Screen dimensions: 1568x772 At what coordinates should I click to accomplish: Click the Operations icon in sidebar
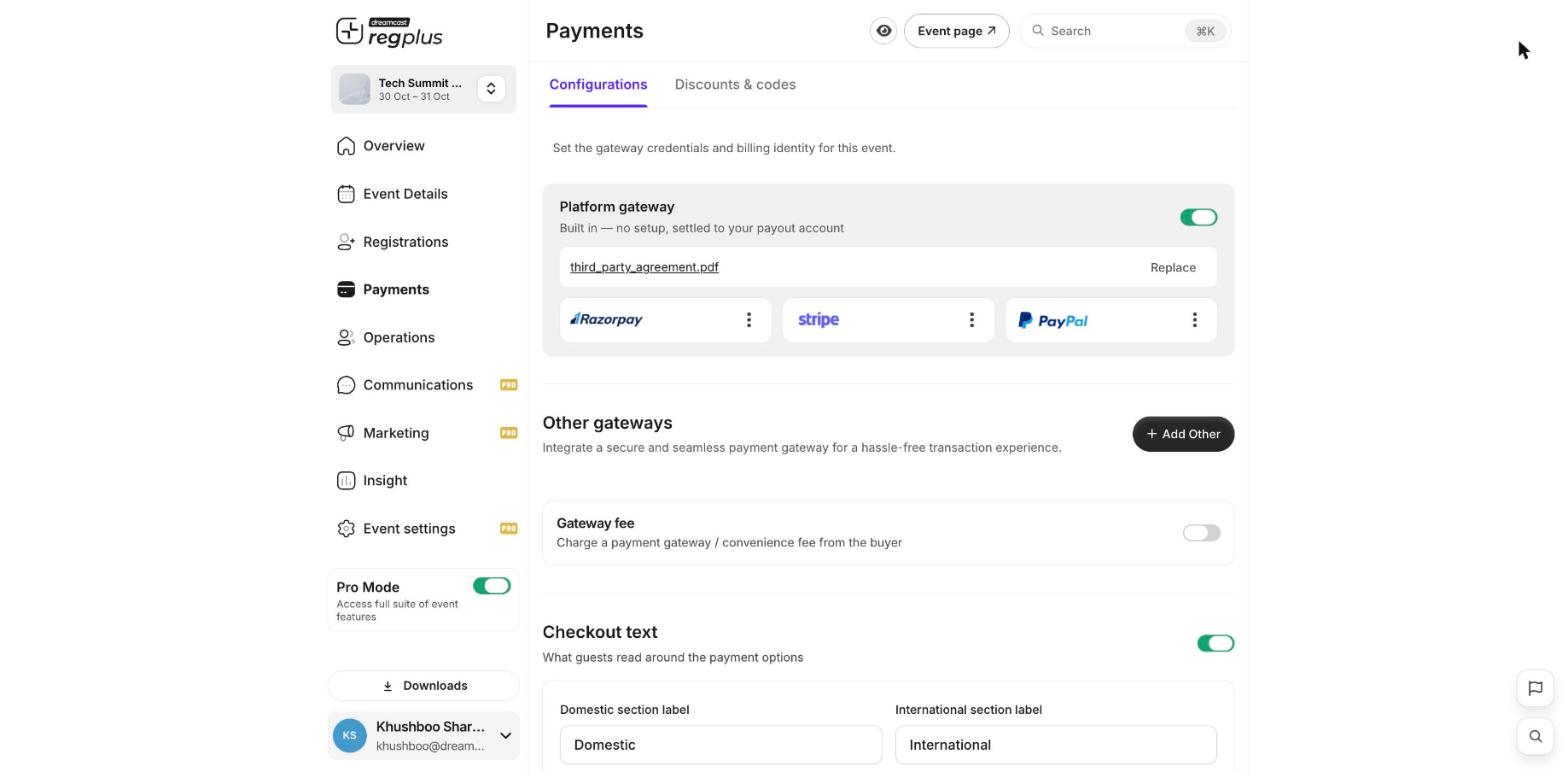pyautogui.click(x=346, y=338)
